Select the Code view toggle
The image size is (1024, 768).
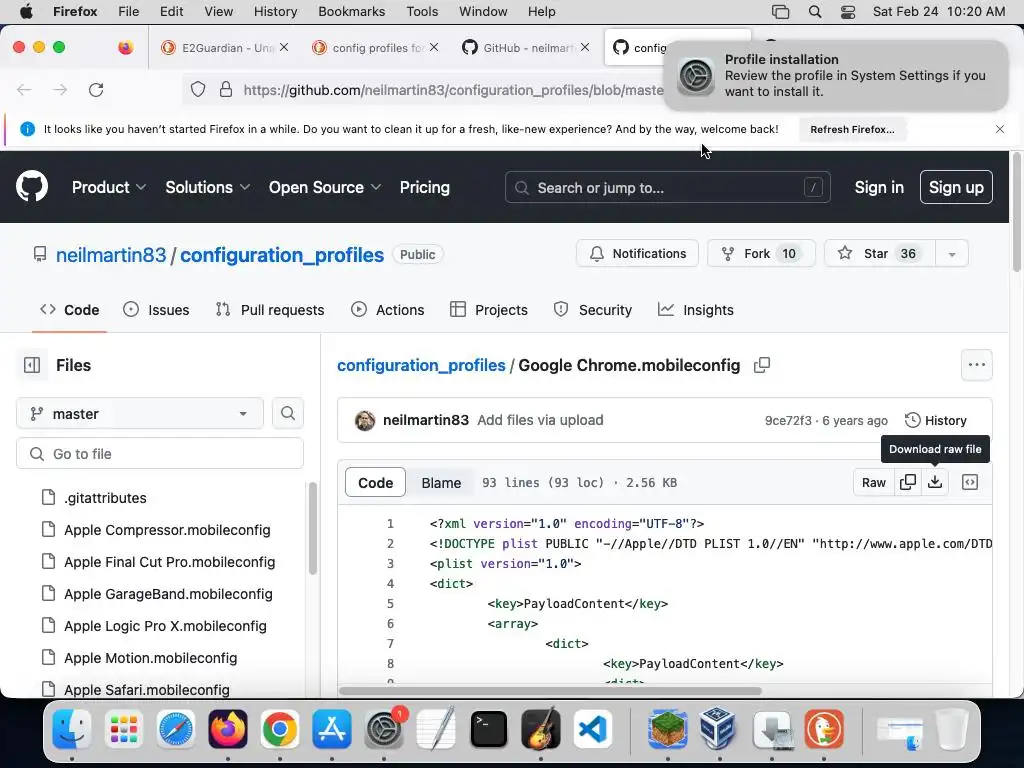376,483
